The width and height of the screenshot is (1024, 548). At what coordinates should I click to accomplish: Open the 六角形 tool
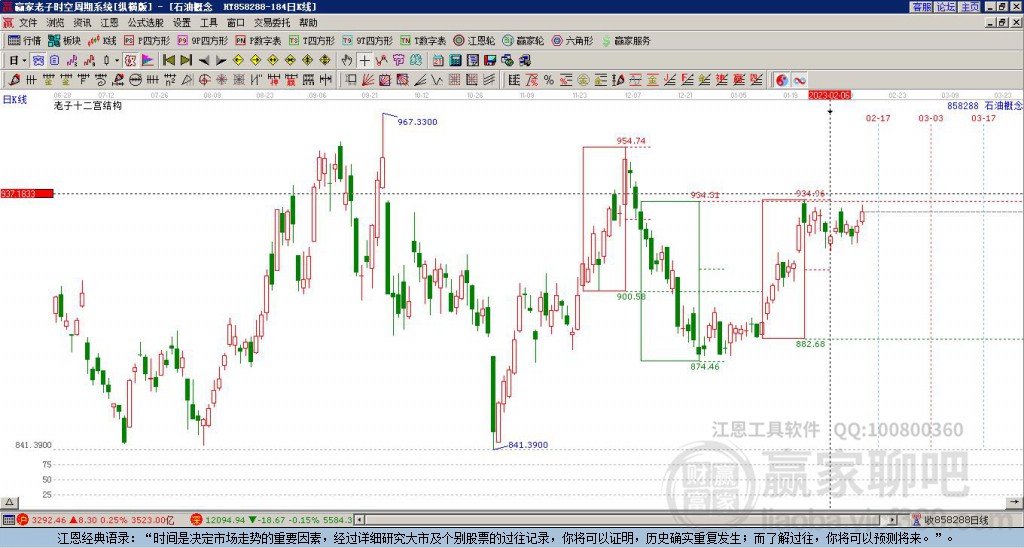tap(573, 40)
